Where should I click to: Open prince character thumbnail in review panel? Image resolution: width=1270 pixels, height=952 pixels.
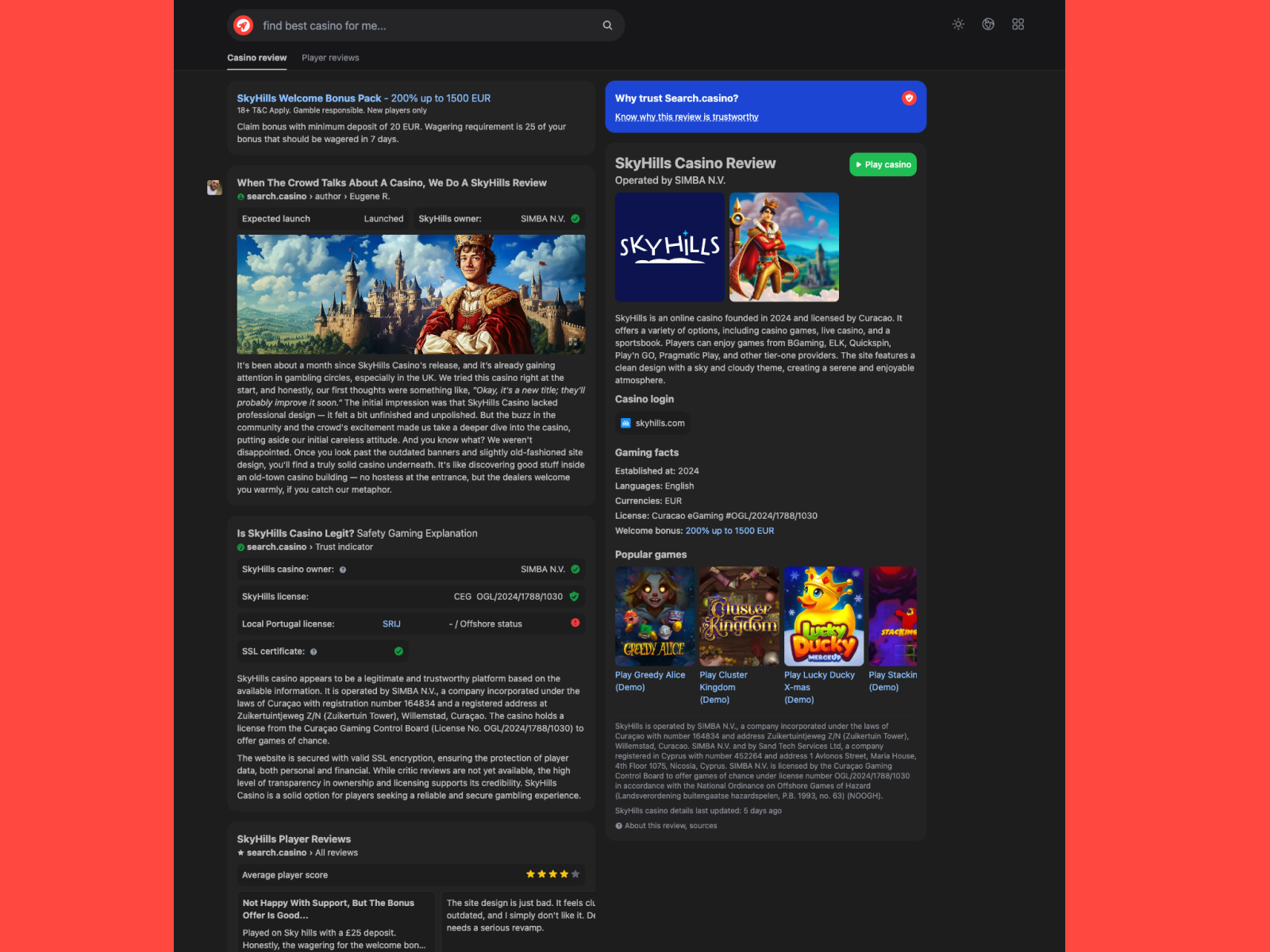784,247
